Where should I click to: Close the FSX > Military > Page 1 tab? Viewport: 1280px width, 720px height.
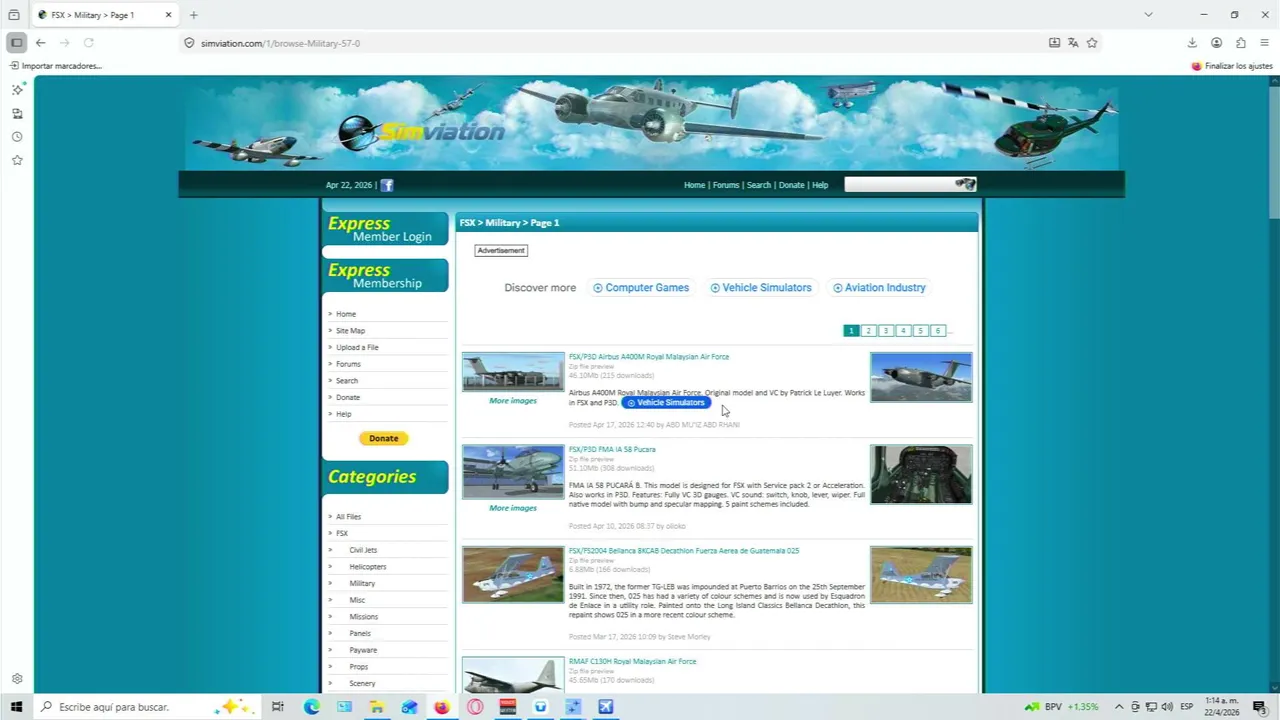pos(168,15)
